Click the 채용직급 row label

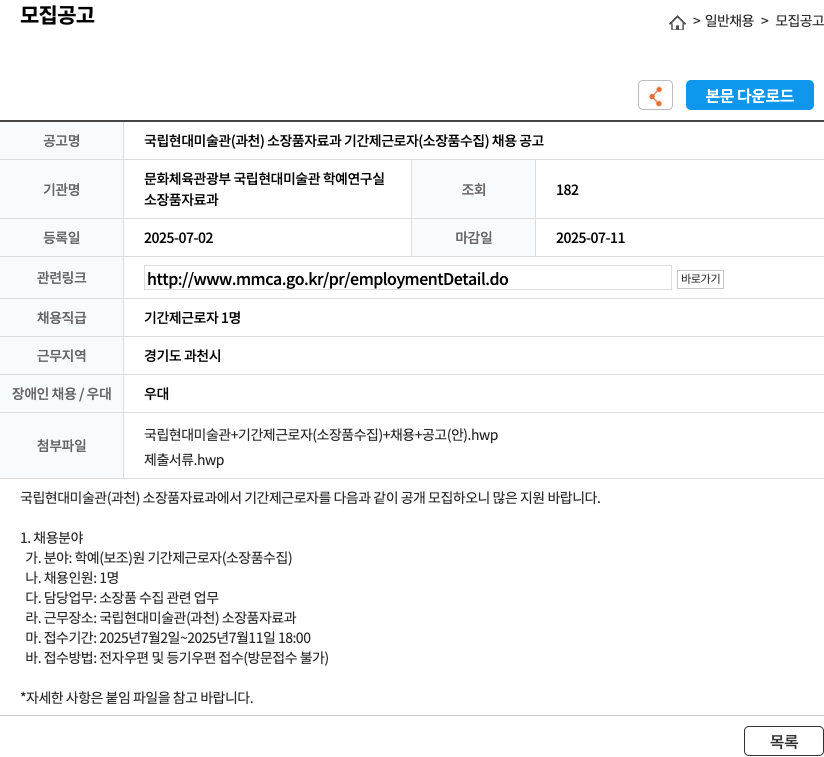click(x=61, y=318)
